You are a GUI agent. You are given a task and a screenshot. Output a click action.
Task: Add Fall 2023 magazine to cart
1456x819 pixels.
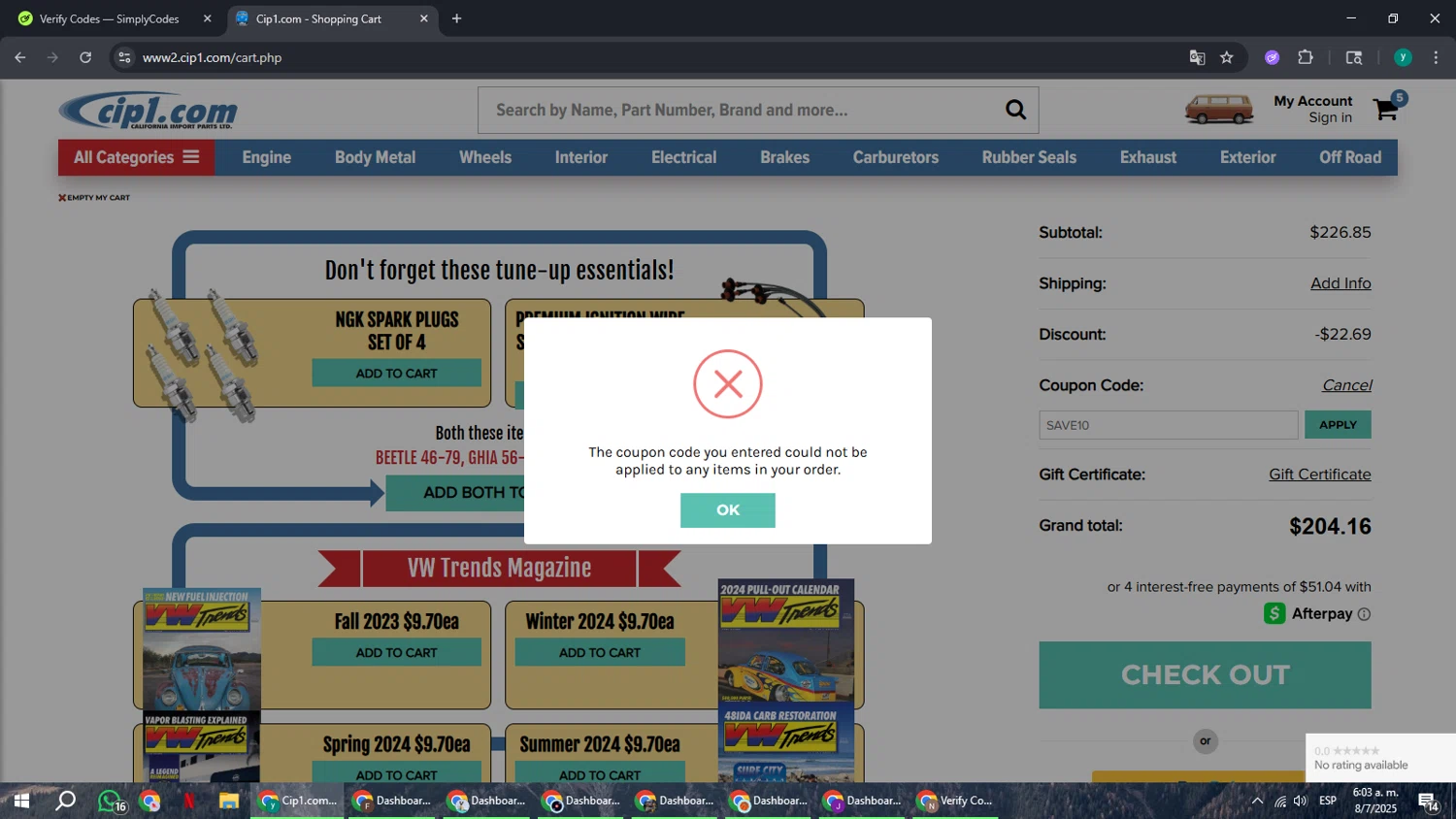(x=396, y=652)
